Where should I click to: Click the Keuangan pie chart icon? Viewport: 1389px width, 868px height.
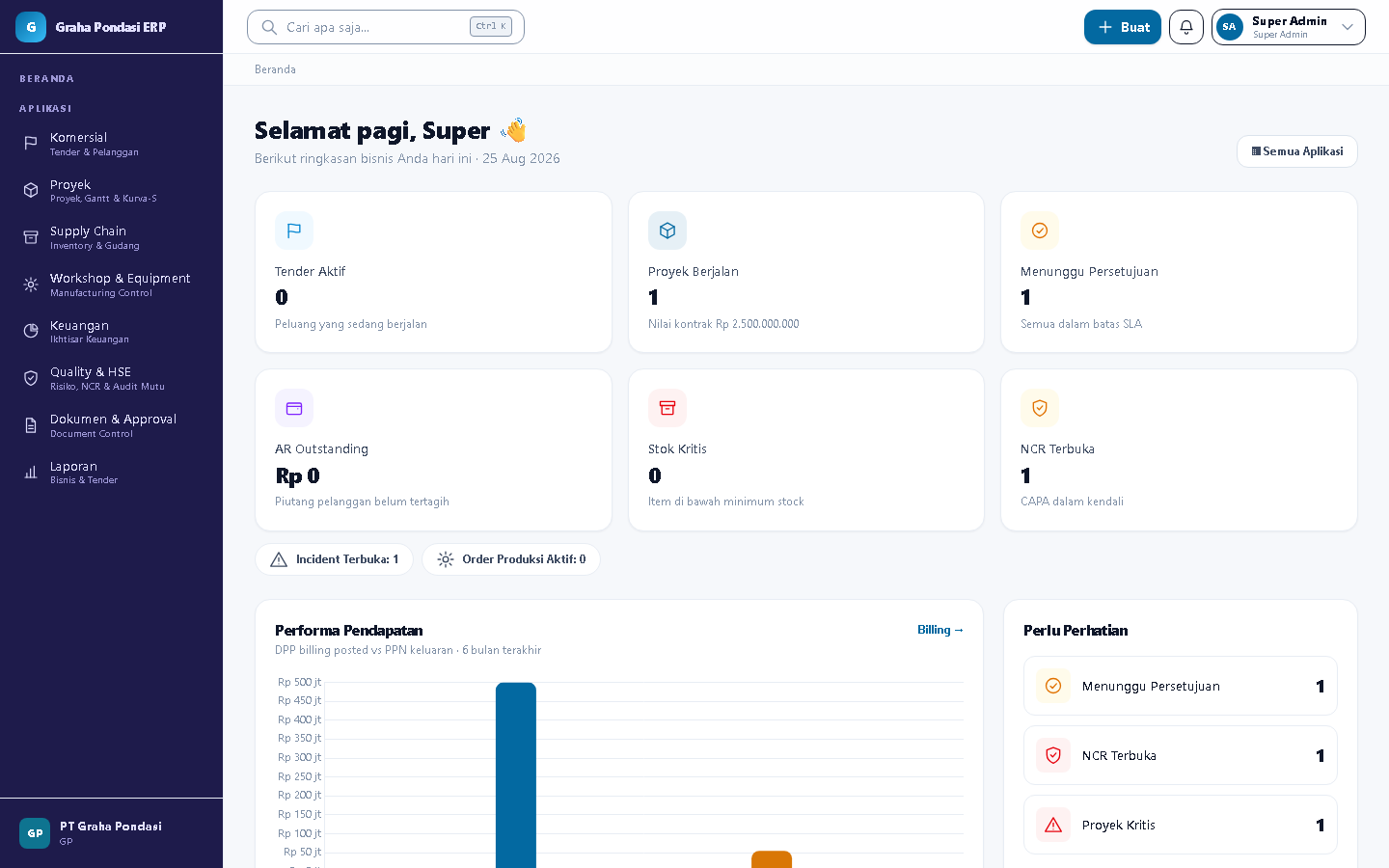[31, 331]
